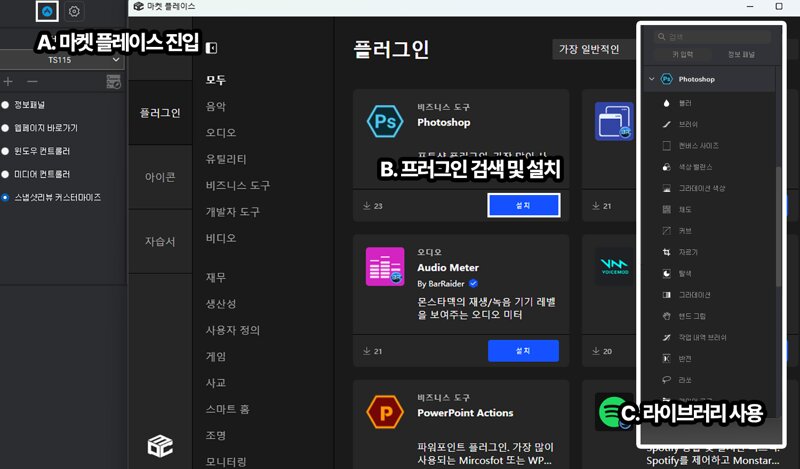This screenshot has height=469, width=800.
Task: Select the 윈도우 컨트롤러 profile radio button
Action: (x=5, y=151)
